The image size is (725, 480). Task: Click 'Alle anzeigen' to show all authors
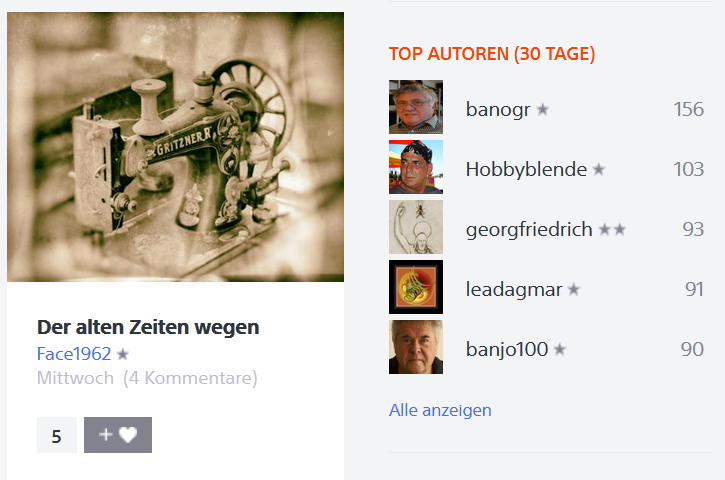(x=440, y=410)
